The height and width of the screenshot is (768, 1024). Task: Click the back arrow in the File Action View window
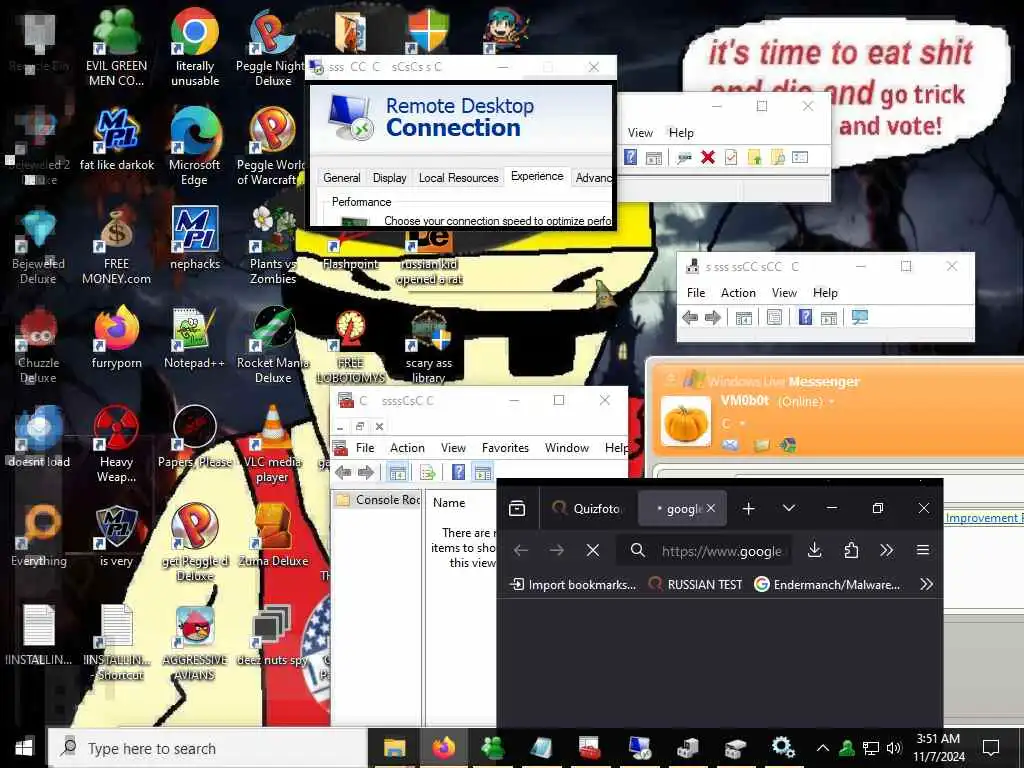pos(690,318)
